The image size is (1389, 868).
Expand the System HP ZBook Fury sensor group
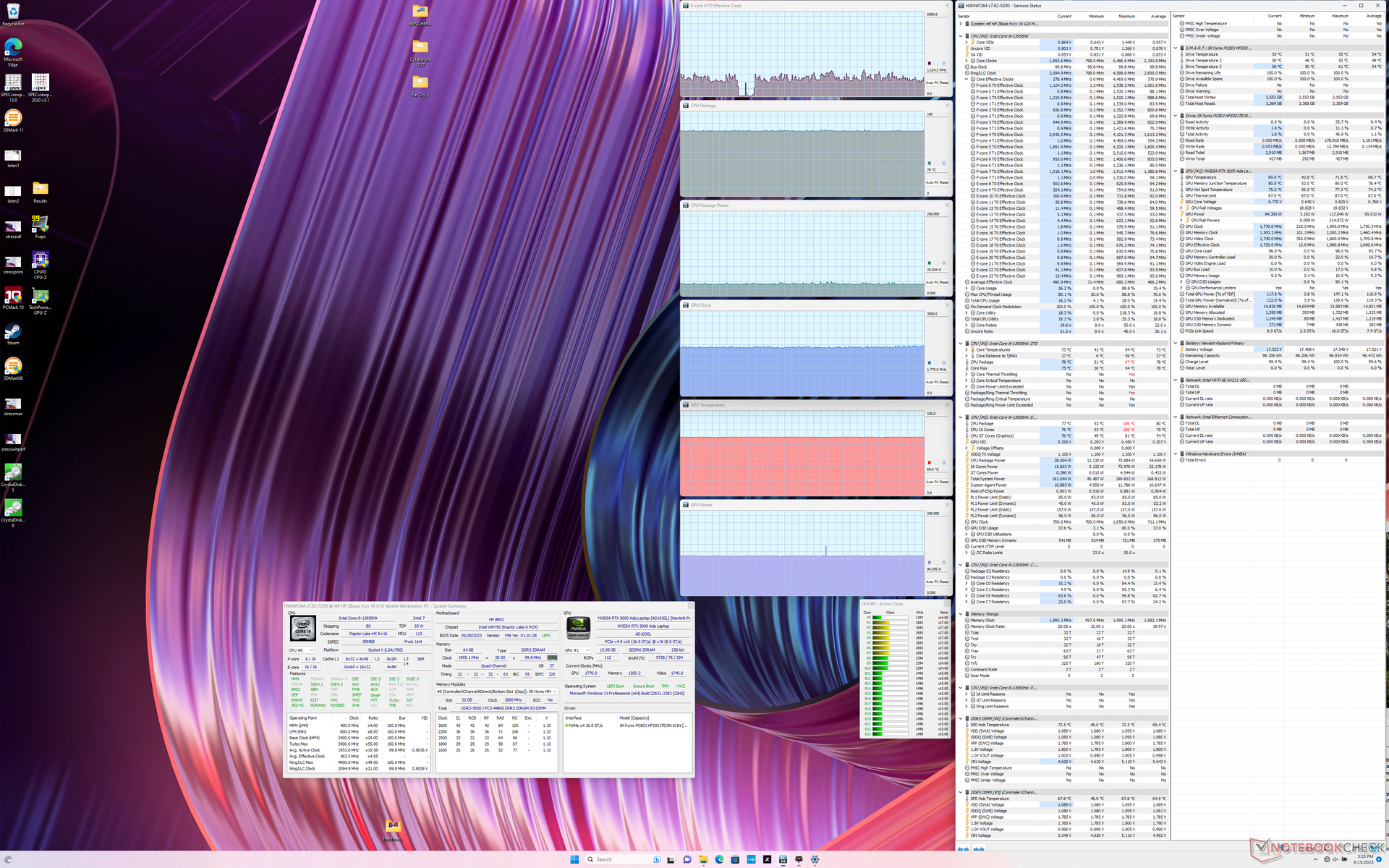961,24
